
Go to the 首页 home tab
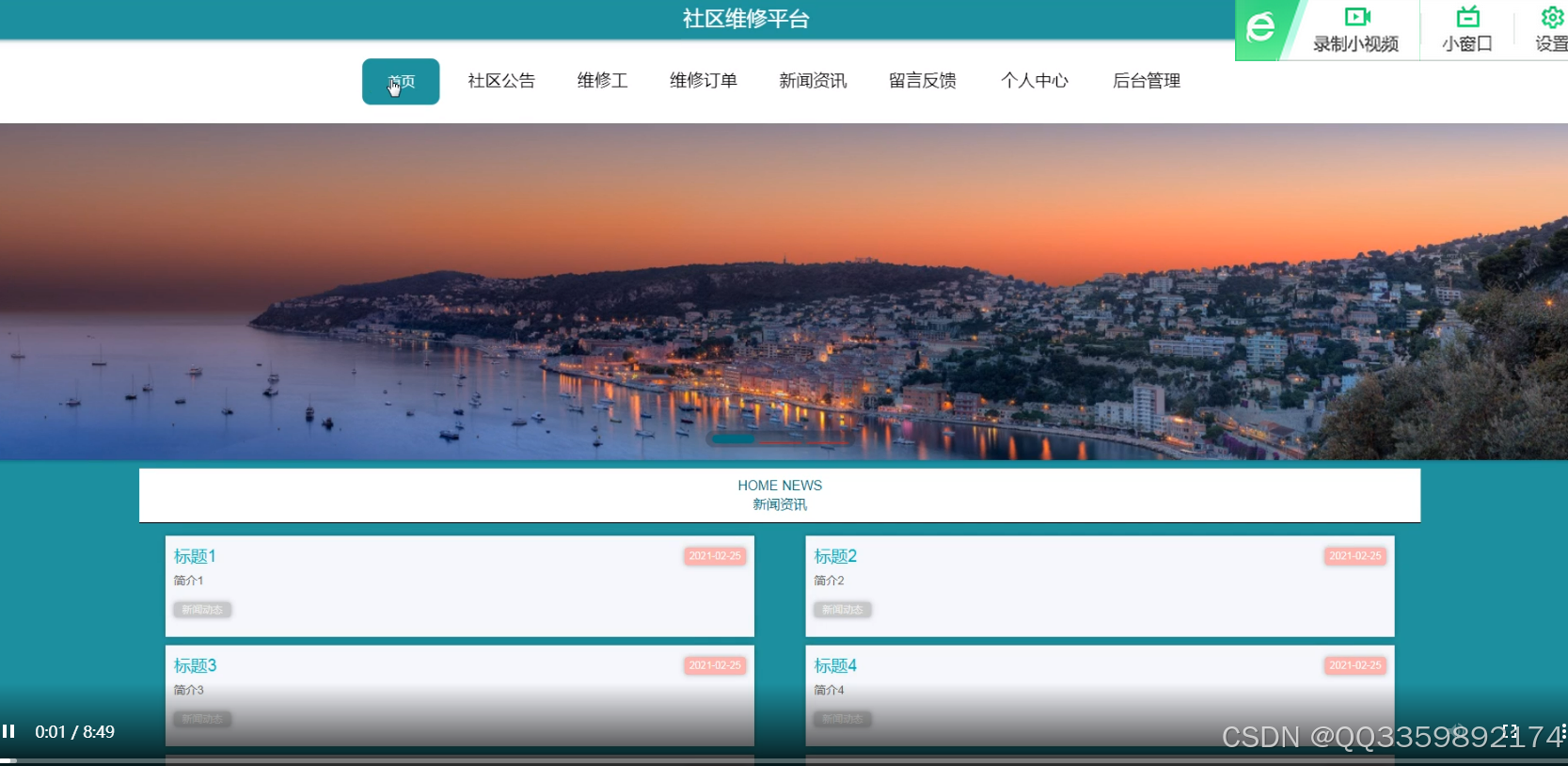[x=401, y=81]
